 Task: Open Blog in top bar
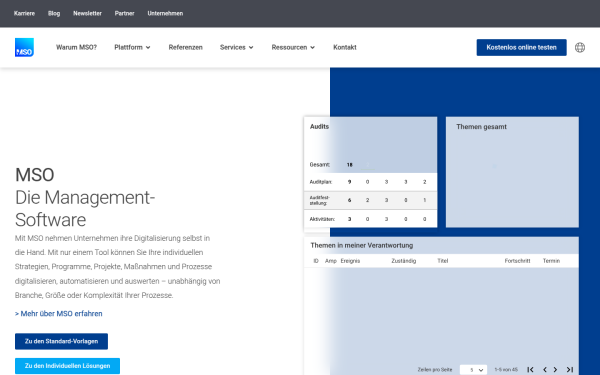(54, 13)
